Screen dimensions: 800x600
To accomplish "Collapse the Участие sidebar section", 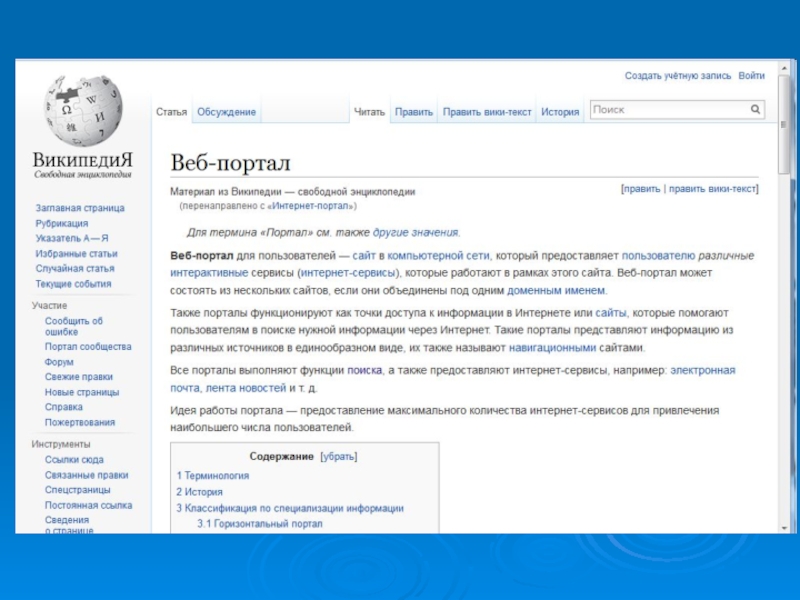I will (x=49, y=305).
